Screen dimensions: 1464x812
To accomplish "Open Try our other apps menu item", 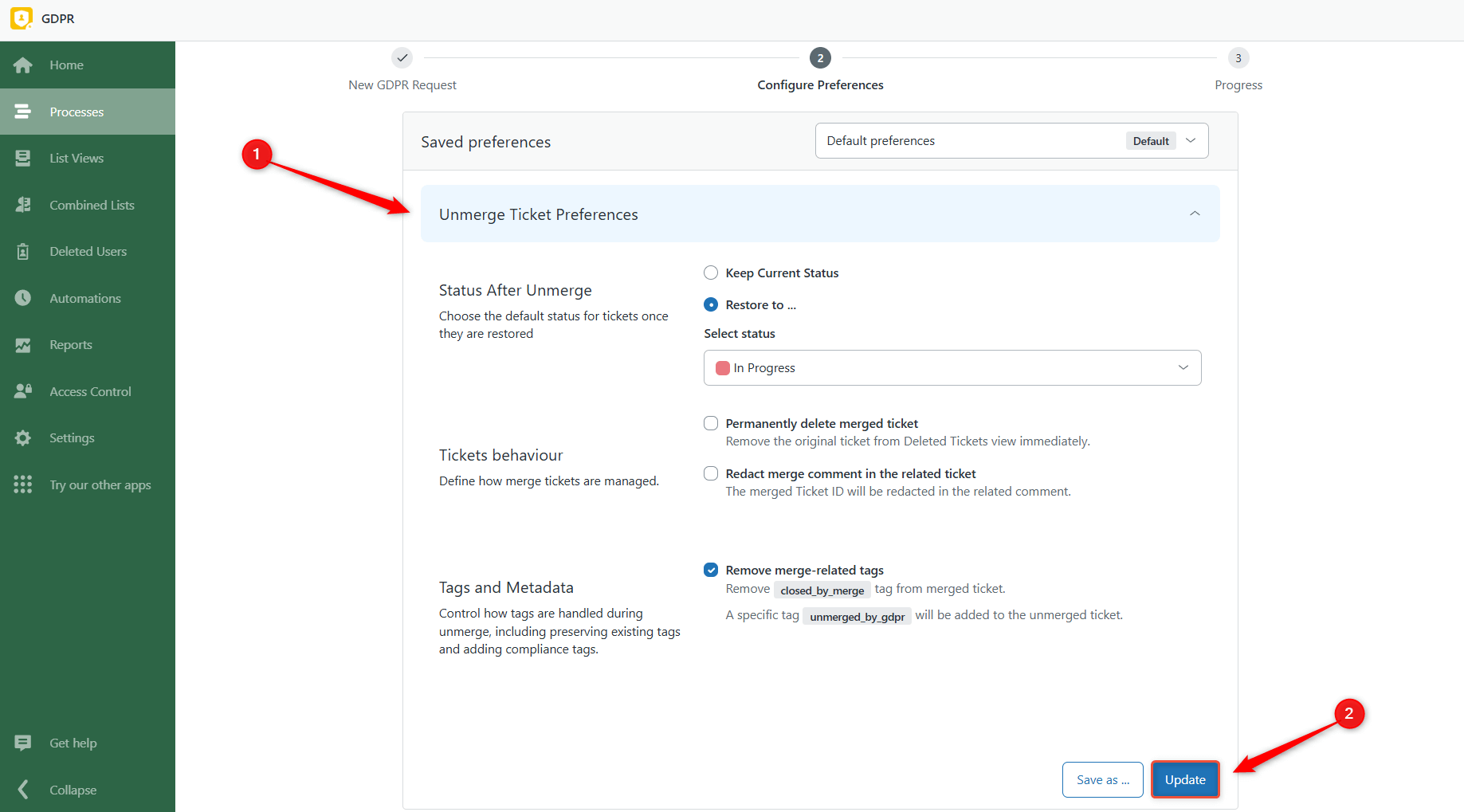I will (100, 485).
